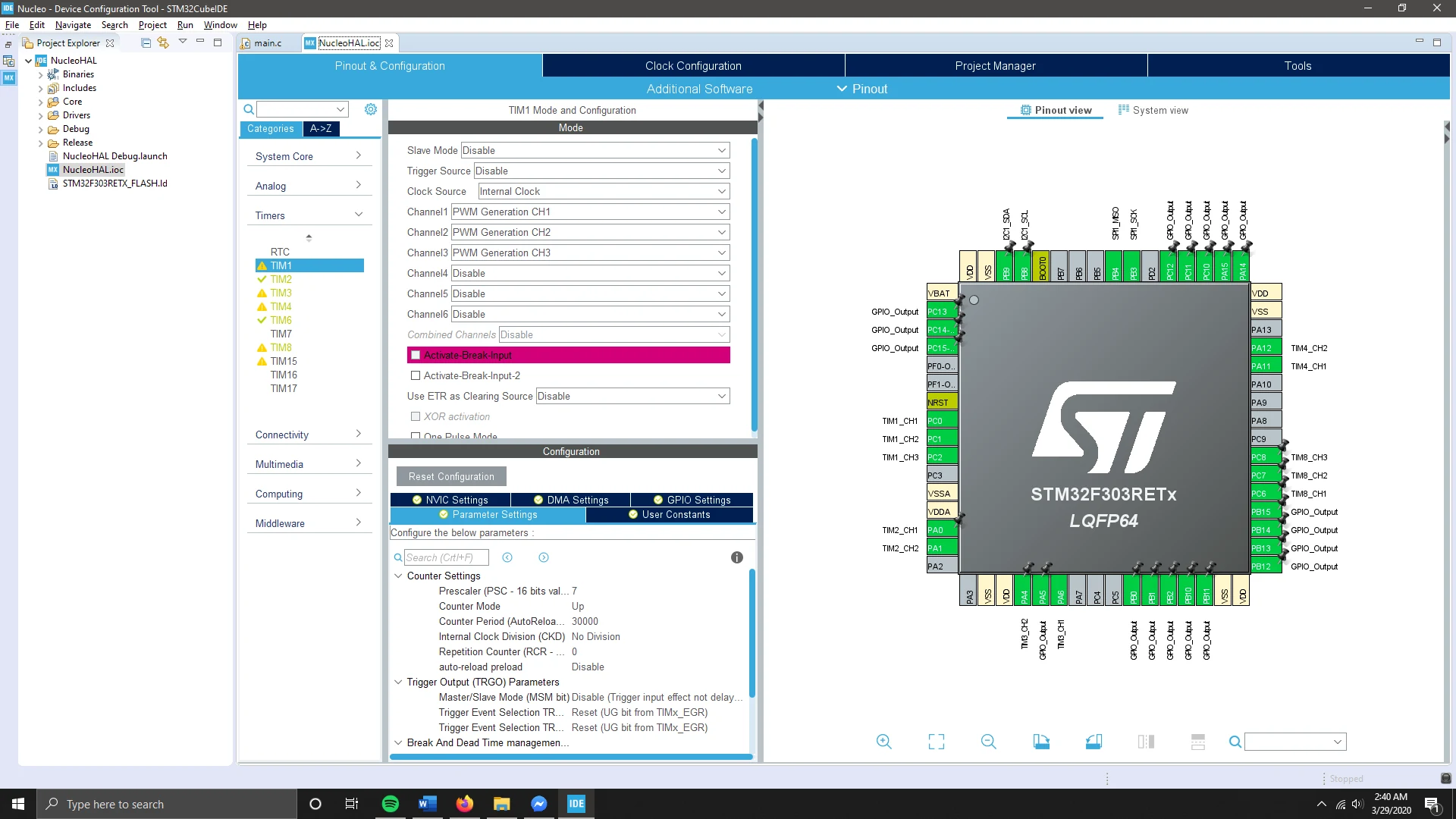Toggle One Pulse Mode checkbox
This screenshot has width=1456, height=819.
tap(416, 436)
